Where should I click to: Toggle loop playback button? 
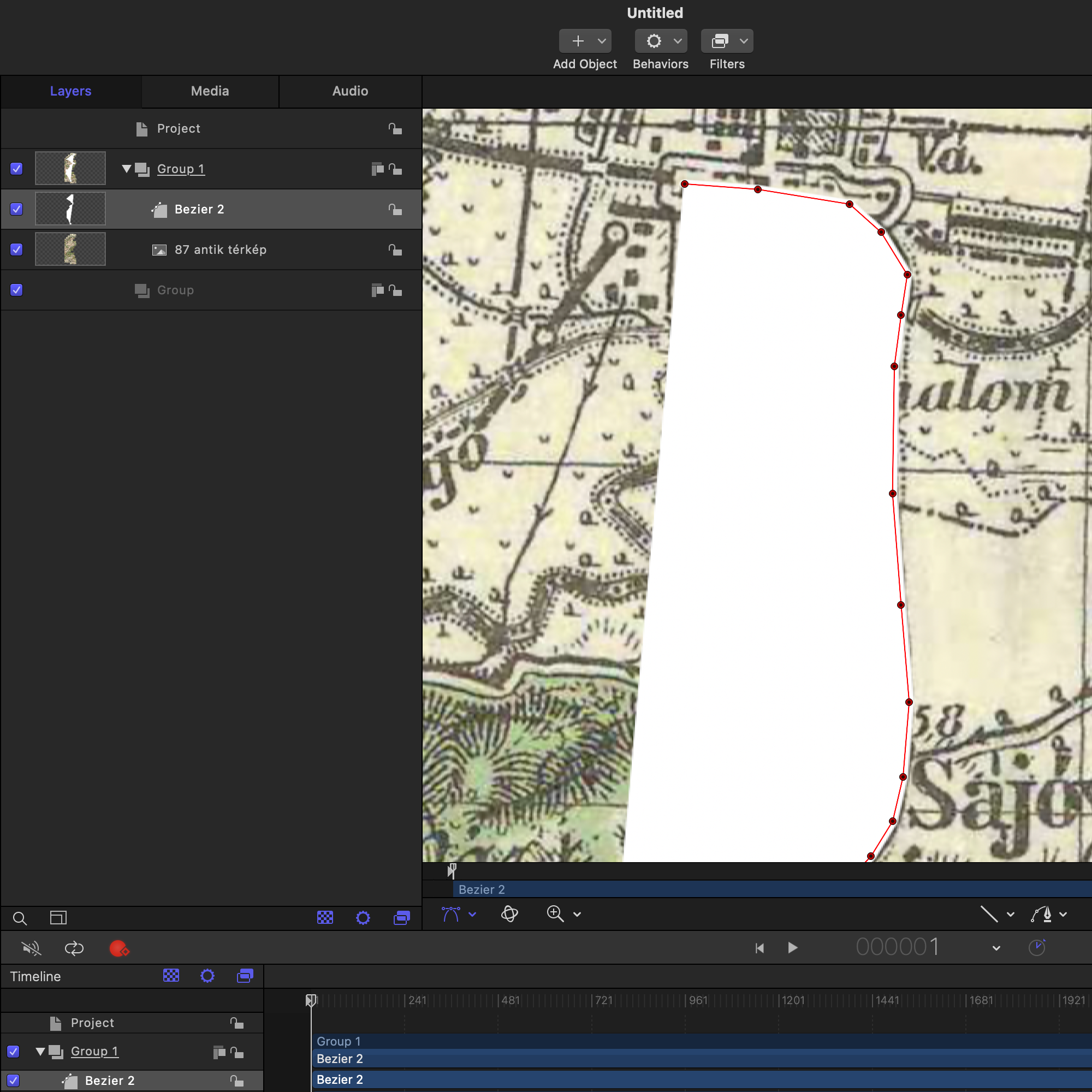74,948
